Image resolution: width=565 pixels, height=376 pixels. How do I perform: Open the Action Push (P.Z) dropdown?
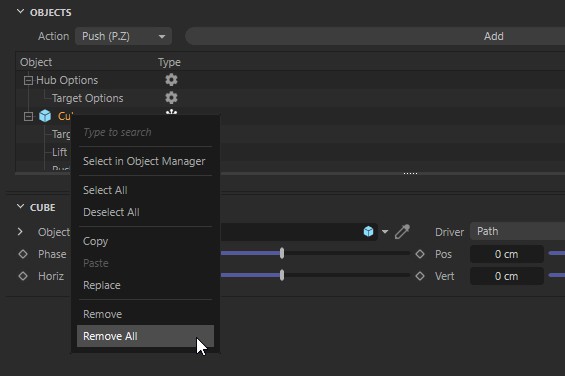[123, 36]
